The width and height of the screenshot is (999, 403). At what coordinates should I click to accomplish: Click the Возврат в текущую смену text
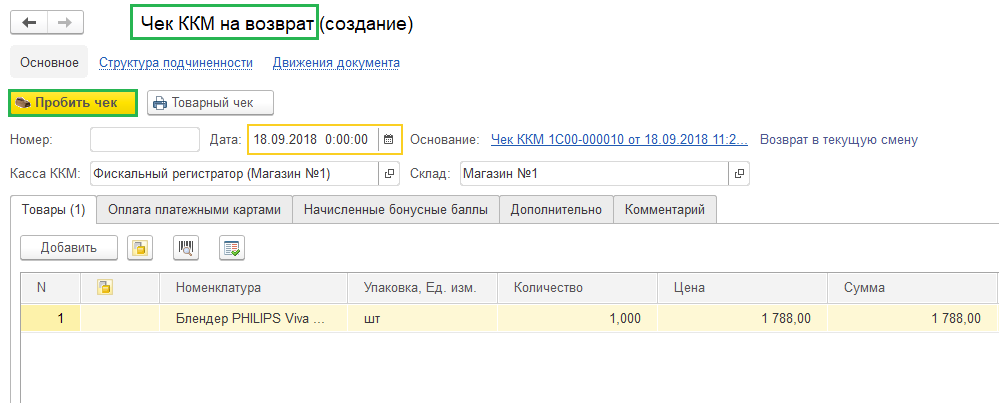point(839,139)
